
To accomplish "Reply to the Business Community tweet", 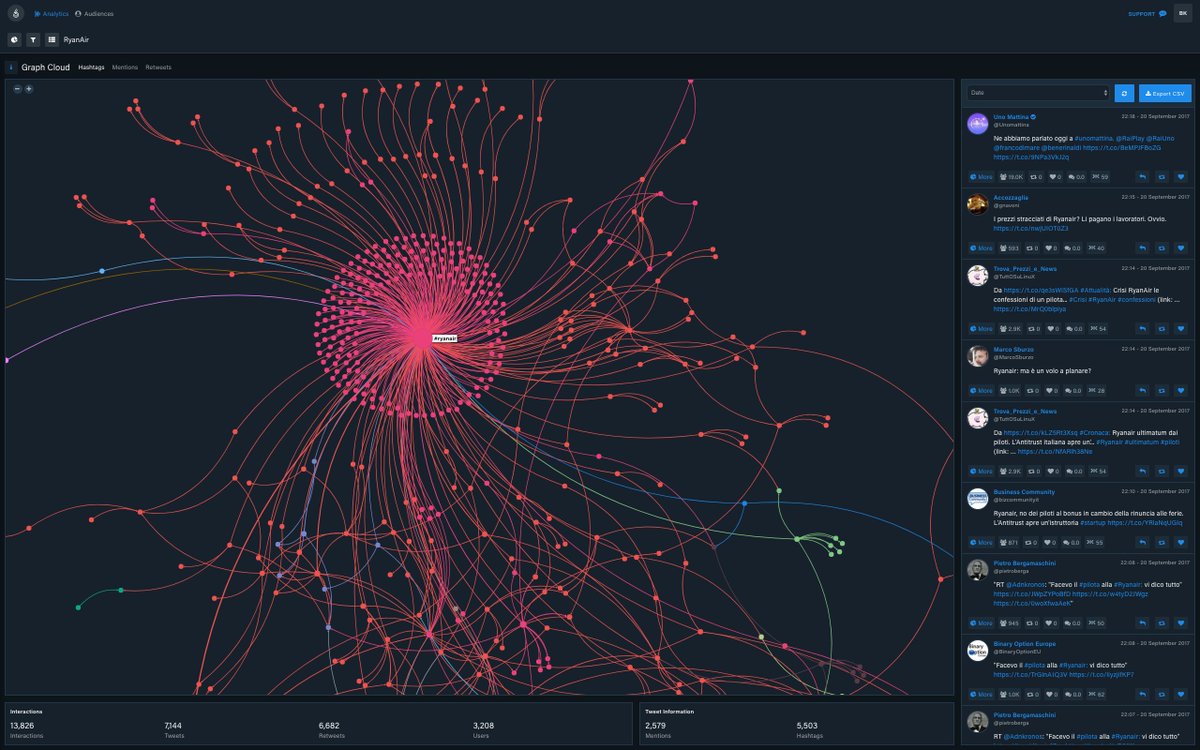I will (1142, 542).
